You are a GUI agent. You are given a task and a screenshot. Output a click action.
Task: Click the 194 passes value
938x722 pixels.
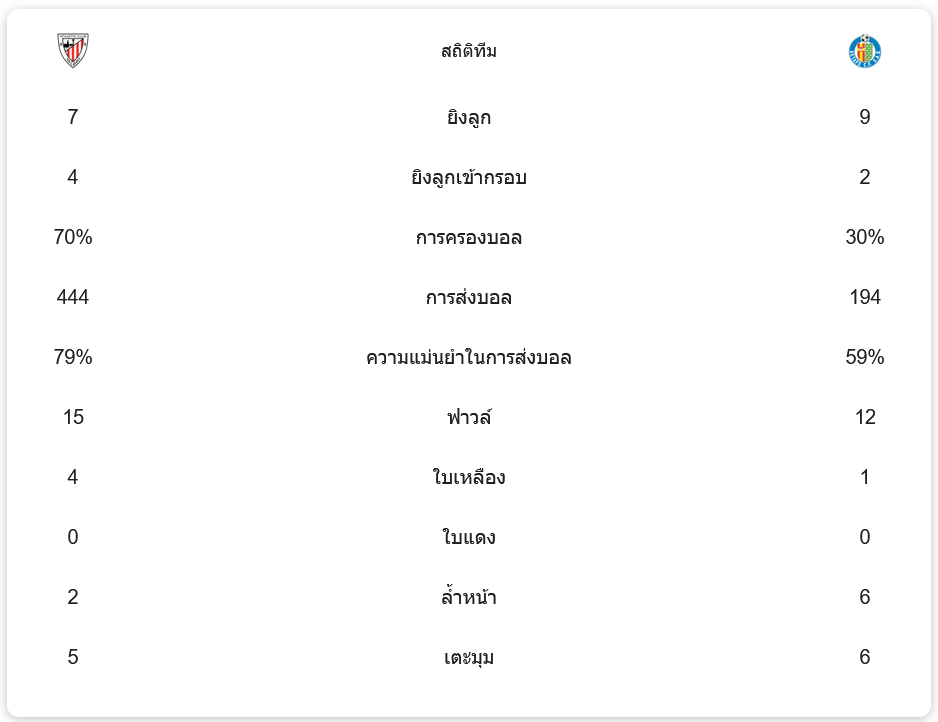point(864,297)
